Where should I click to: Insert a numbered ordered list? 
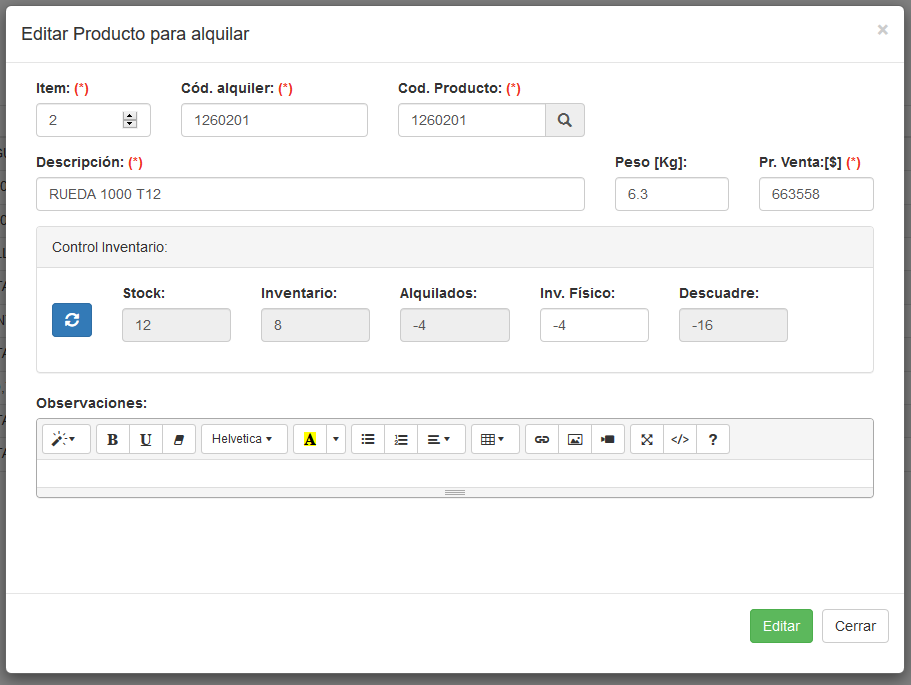coord(401,439)
